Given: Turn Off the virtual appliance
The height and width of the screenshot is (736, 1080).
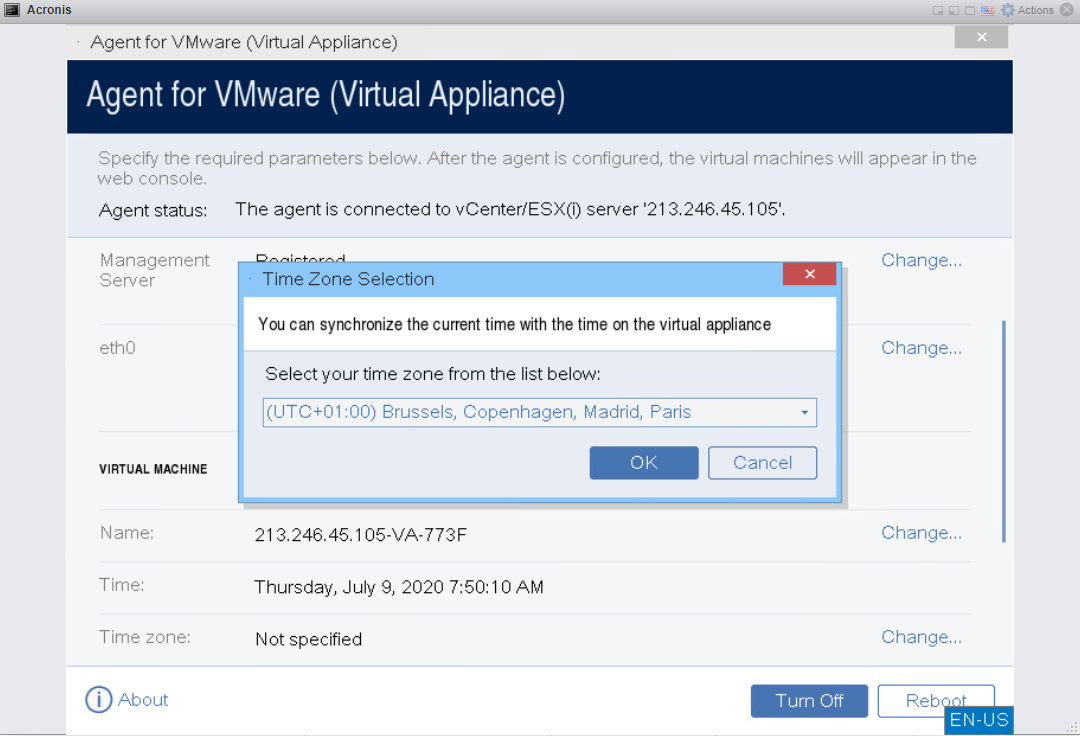Looking at the screenshot, I should coord(809,701).
